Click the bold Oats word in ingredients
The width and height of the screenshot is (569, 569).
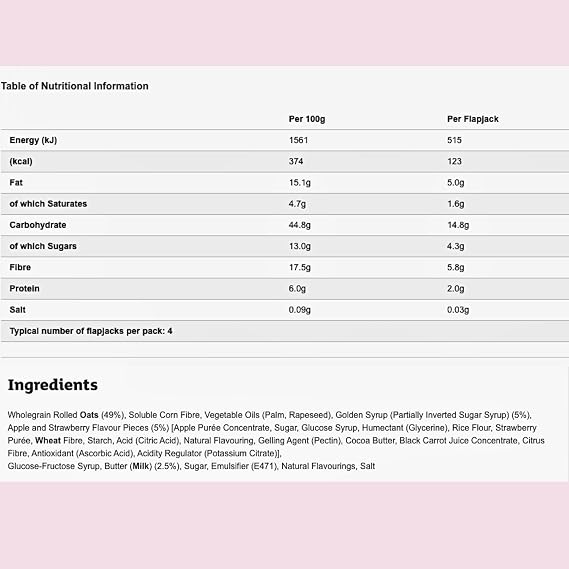pyautogui.click(x=89, y=415)
